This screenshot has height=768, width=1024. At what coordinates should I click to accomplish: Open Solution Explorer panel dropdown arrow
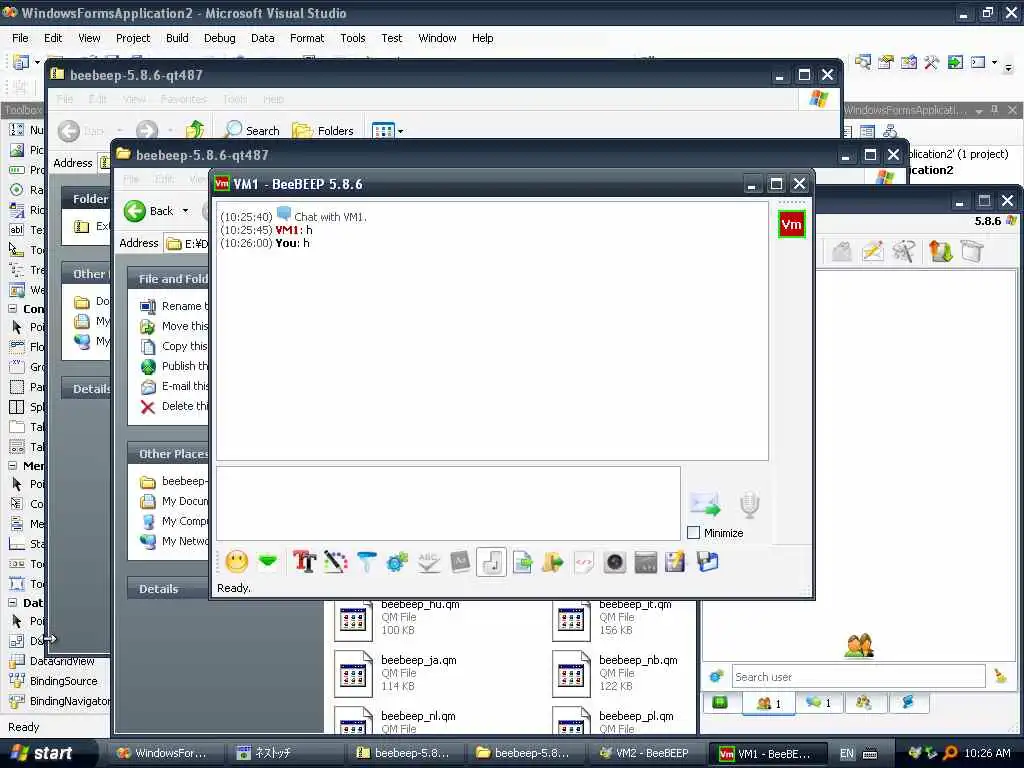click(979, 111)
